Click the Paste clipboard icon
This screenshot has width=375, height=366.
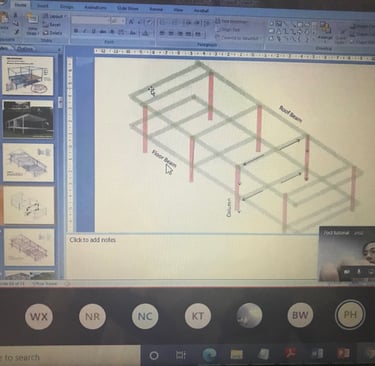tap(5, 18)
